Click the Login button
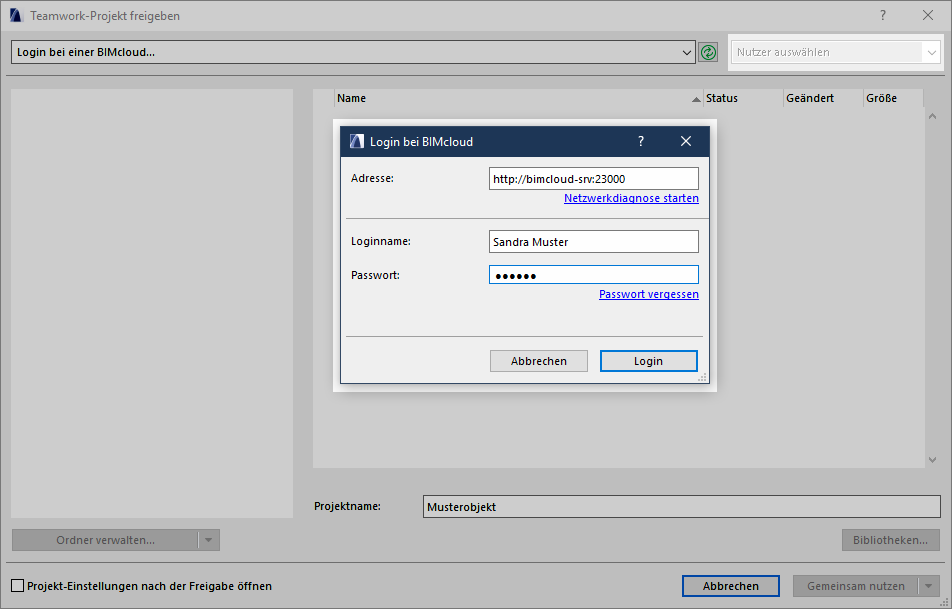Viewport: 952px width, 609px height. [x=648, y=361]
